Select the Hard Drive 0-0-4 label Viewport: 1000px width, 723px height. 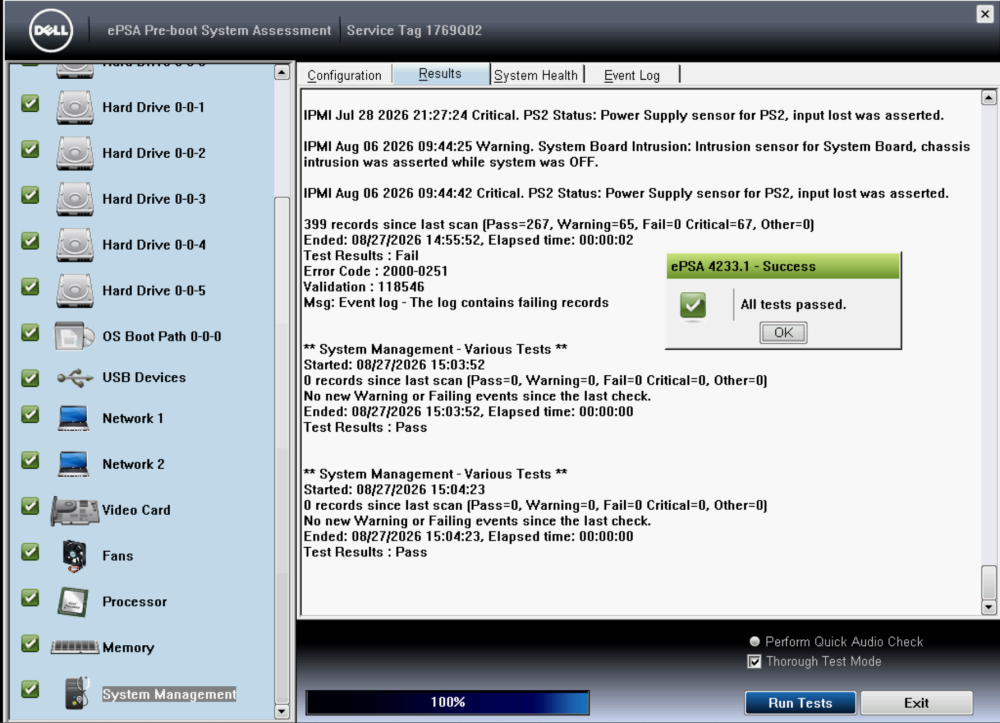[x=154, y=245]
